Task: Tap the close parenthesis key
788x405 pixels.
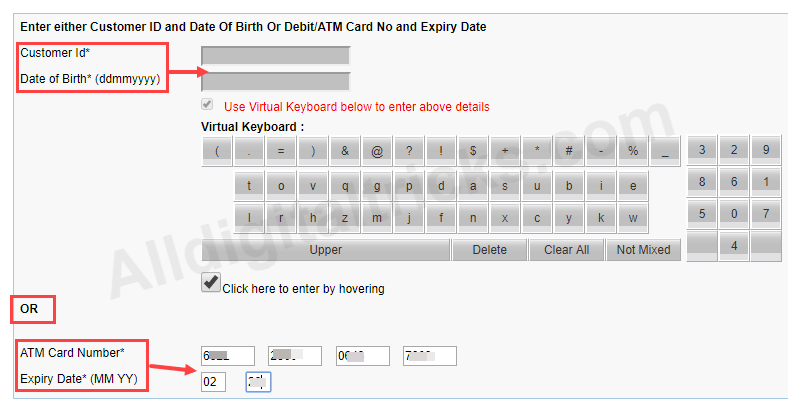Action: coord(313,150)
